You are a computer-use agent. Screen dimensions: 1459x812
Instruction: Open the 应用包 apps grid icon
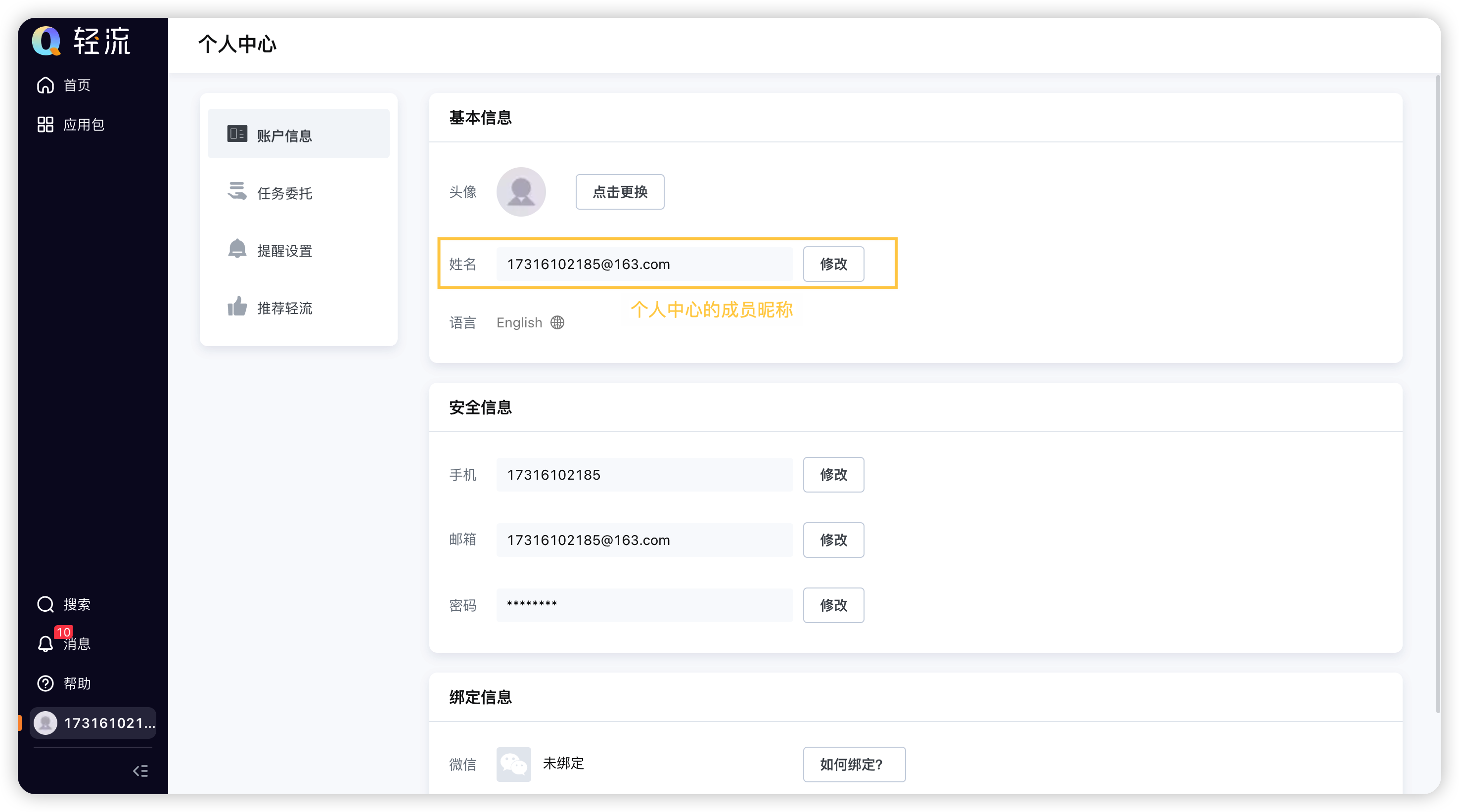[x=46, y=125]
